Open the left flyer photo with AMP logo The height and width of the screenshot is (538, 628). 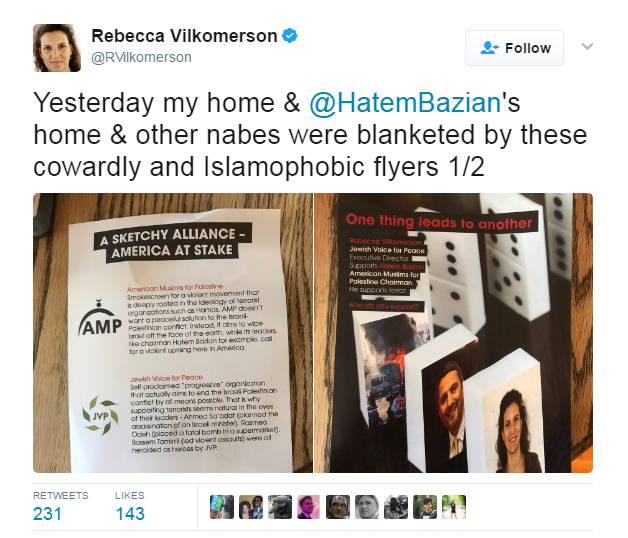click(173, 333)
